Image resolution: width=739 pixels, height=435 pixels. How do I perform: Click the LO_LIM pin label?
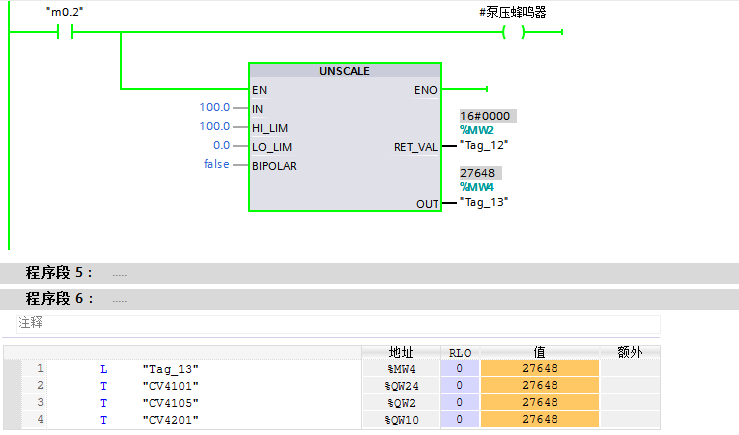click(272, 147)
